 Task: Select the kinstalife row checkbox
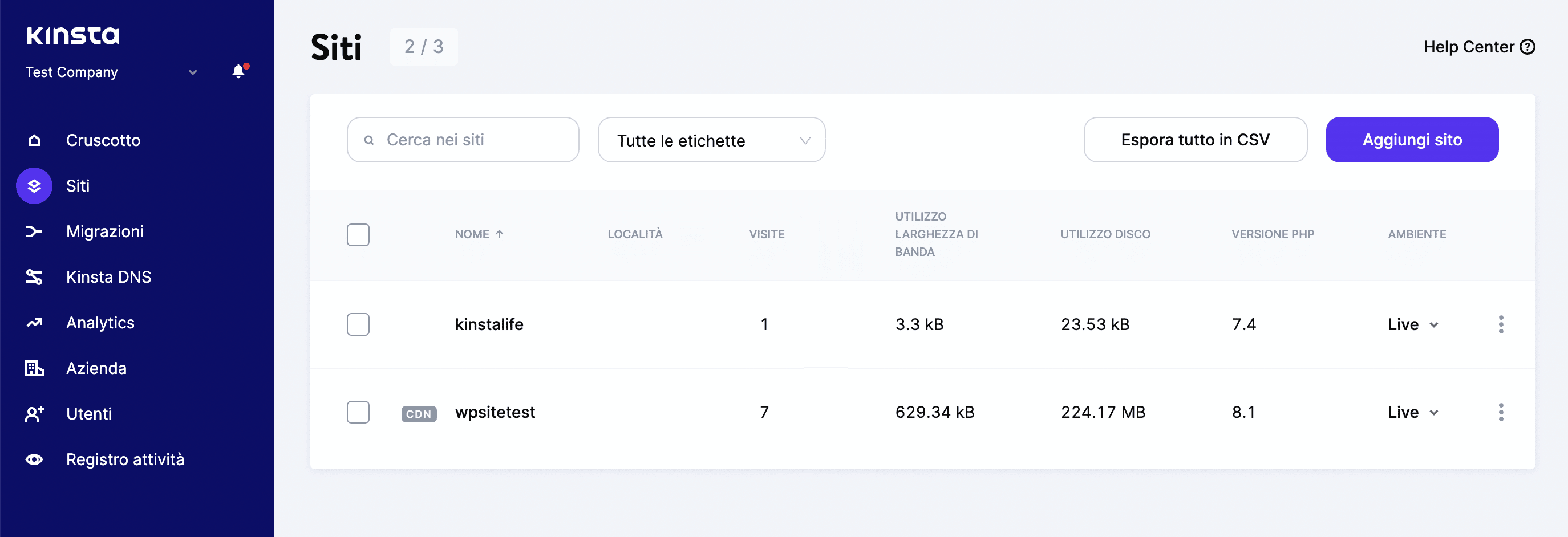coord(359,324)
